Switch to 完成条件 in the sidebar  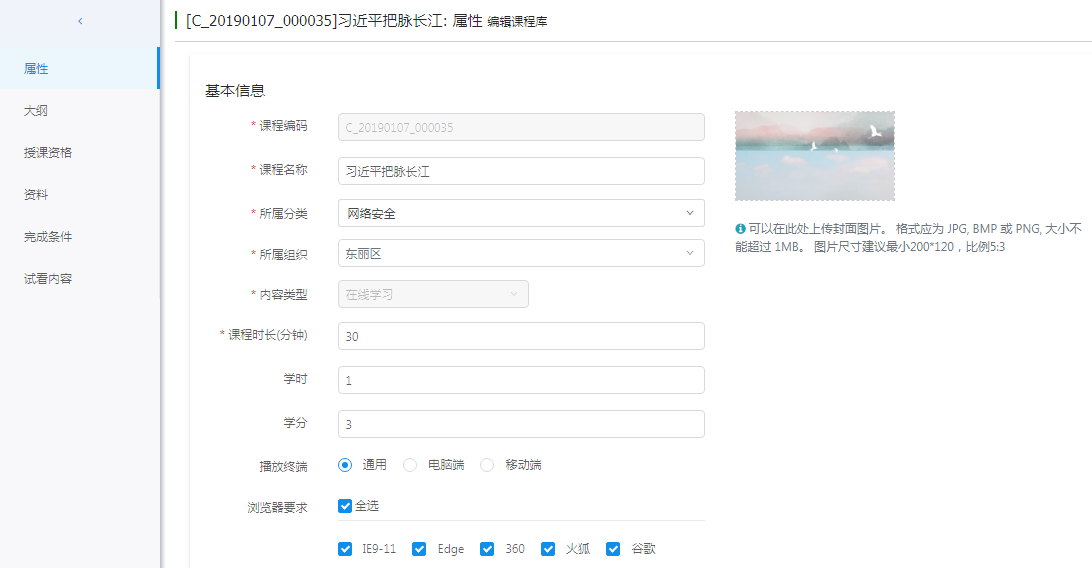point(48,237)
